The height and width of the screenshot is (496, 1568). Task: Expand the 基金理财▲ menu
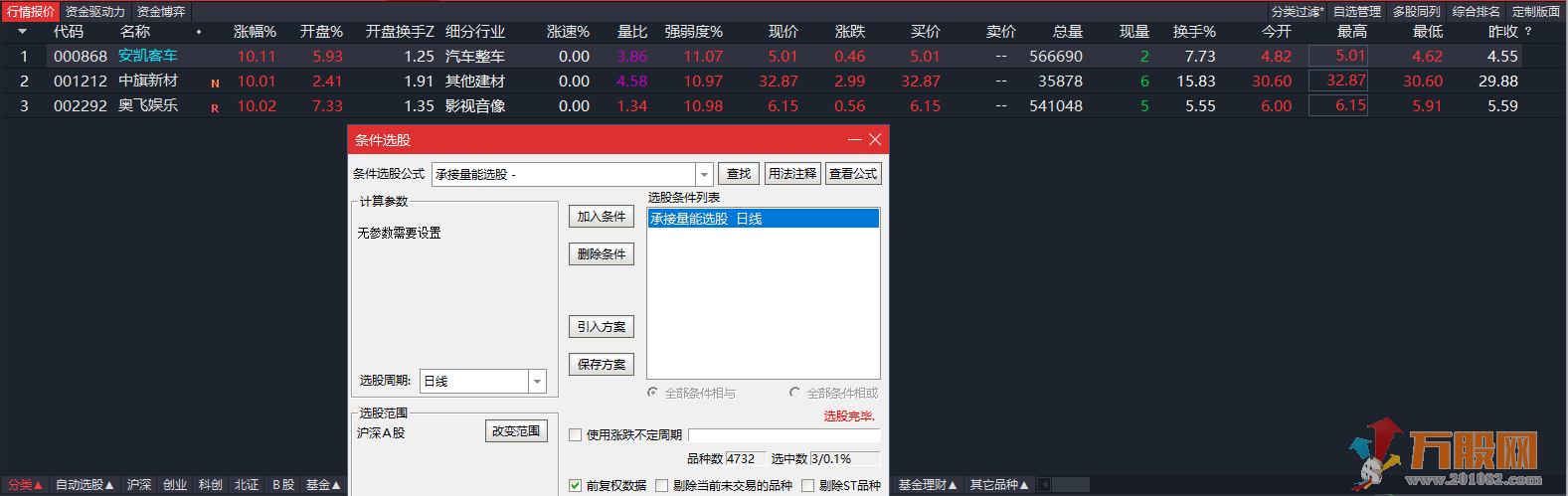(x=928, y=485)
